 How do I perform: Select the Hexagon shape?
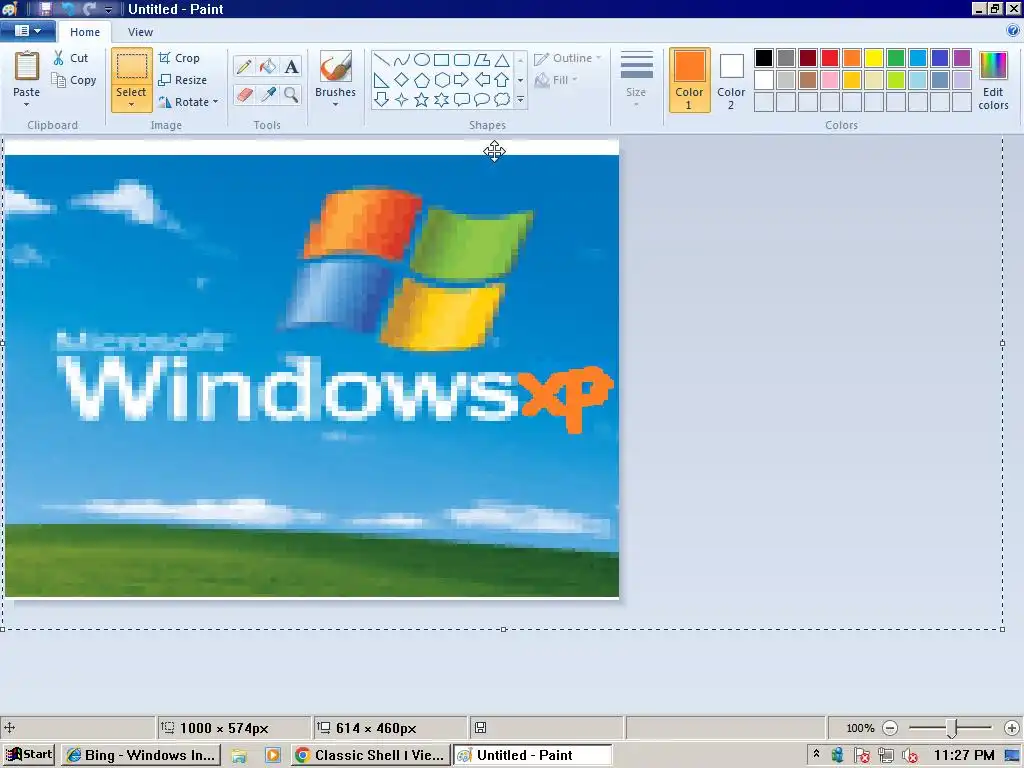click(x=442, y=80)
